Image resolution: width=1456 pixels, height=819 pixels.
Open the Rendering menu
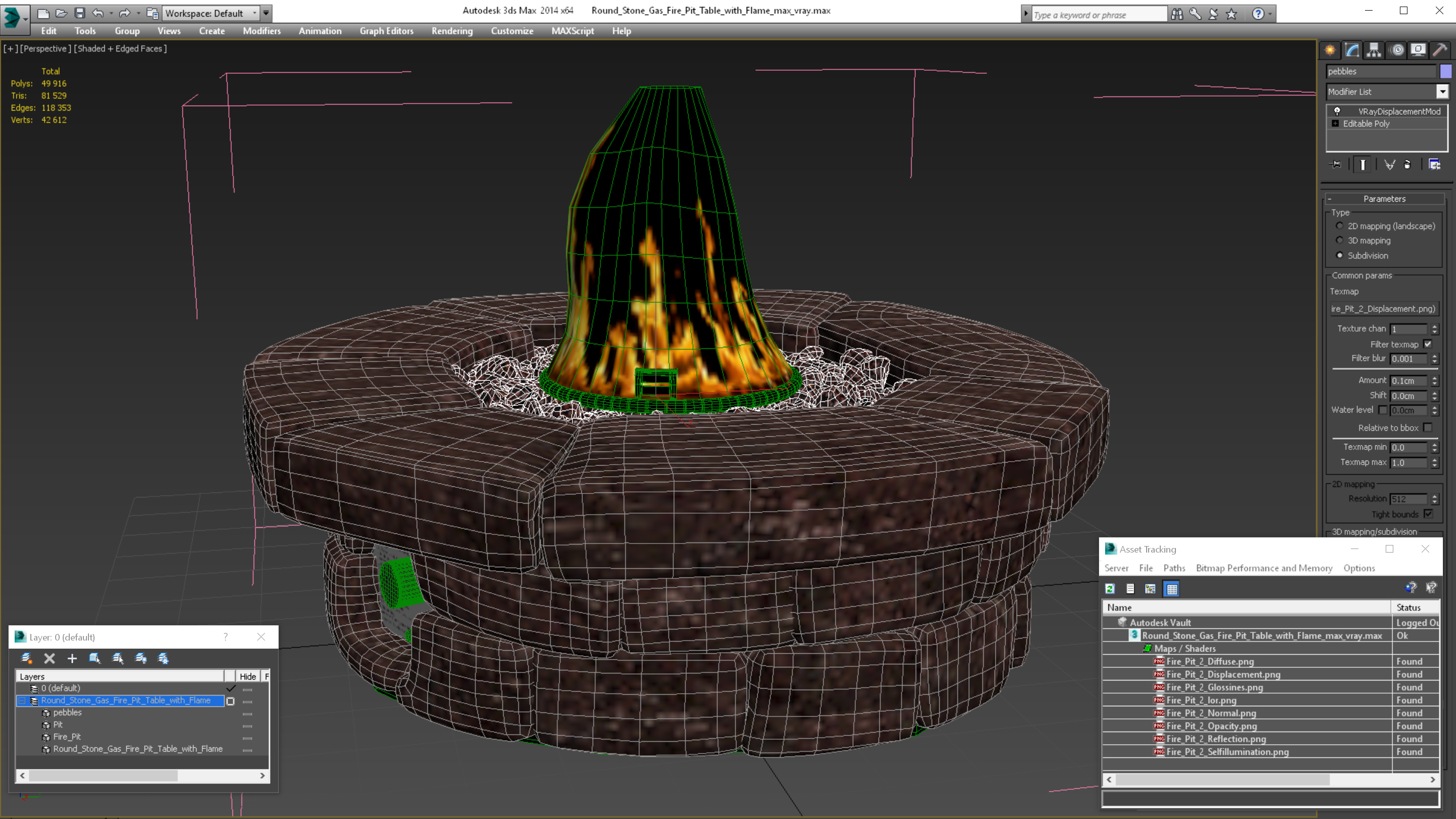[x=451, y=31]
